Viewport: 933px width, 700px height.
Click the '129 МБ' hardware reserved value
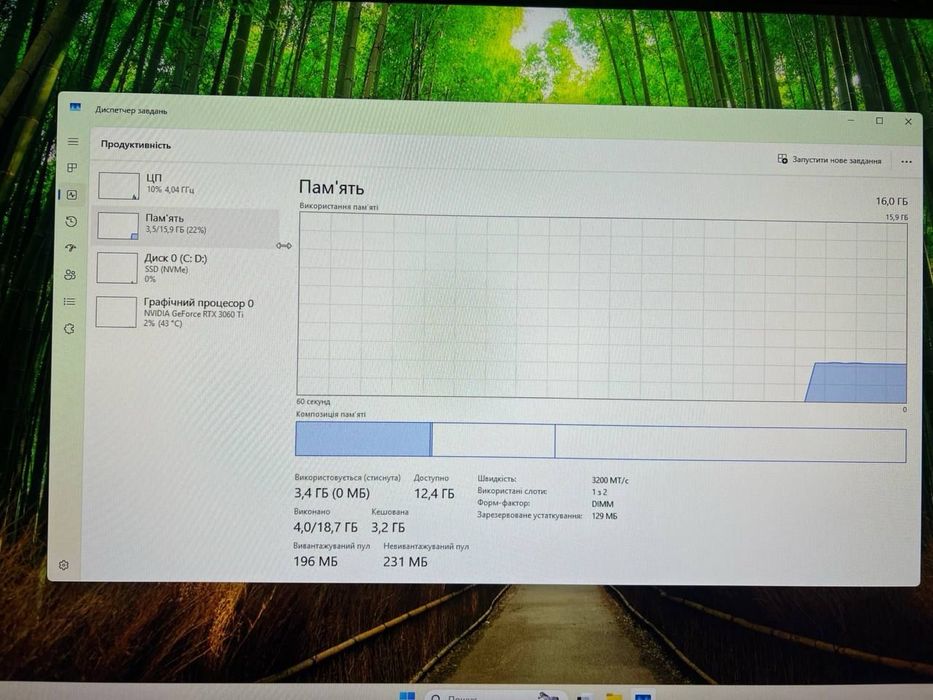[604, 516]
